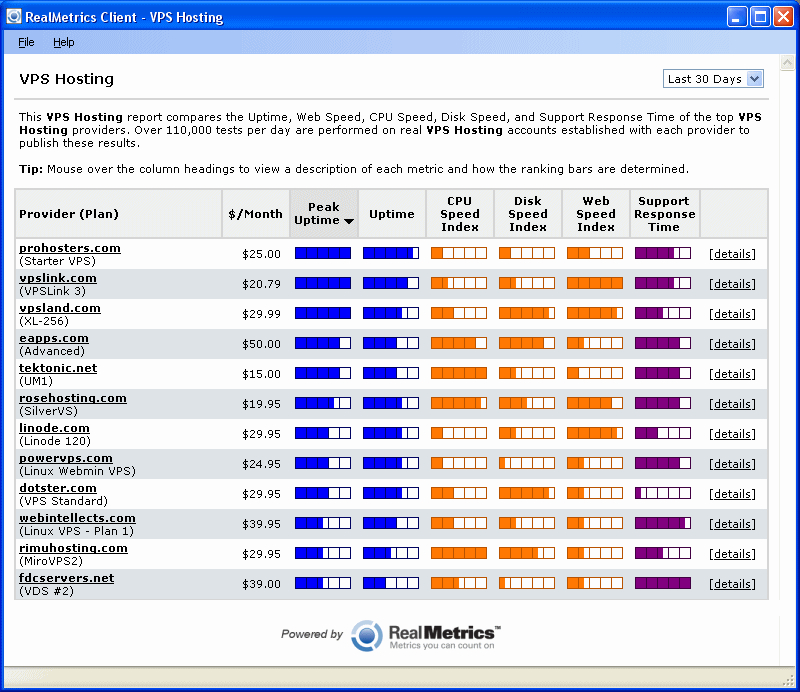Maximize the RealMetrics Client window
The image size is (800, 692).
tap(760, 17)
